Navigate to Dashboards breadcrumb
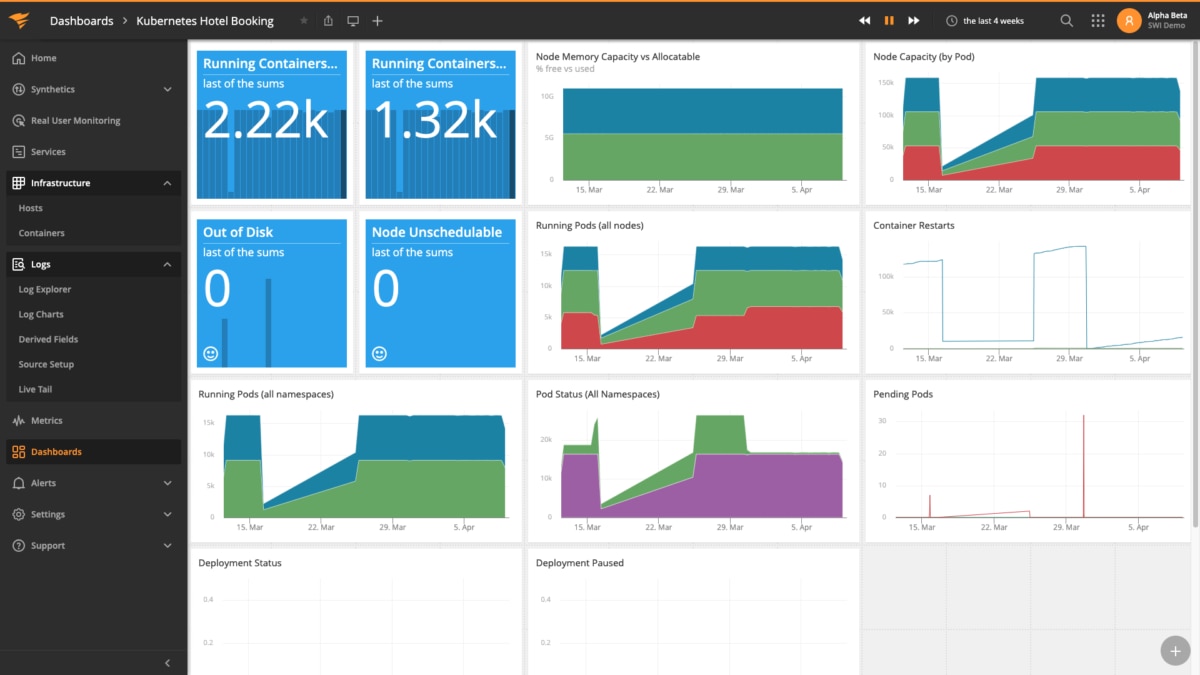 tap(81, 20)
